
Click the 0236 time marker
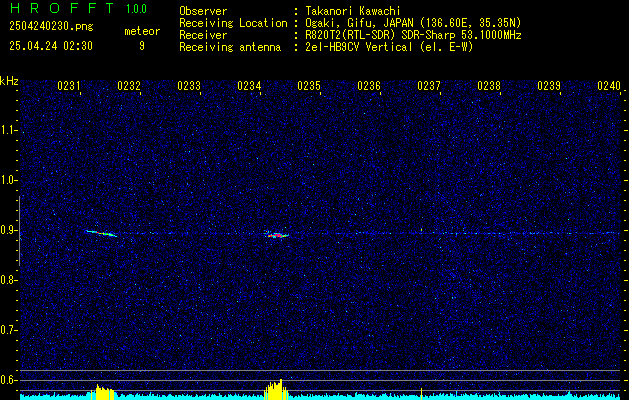click(x=369, y=86)
